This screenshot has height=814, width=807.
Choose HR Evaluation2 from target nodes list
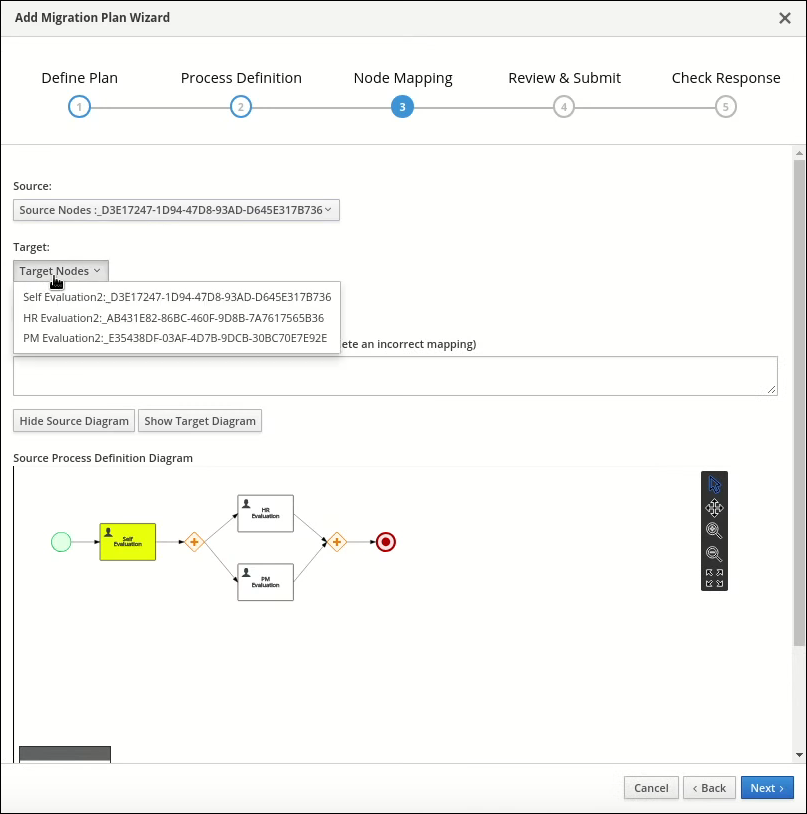tap(174, 318)
